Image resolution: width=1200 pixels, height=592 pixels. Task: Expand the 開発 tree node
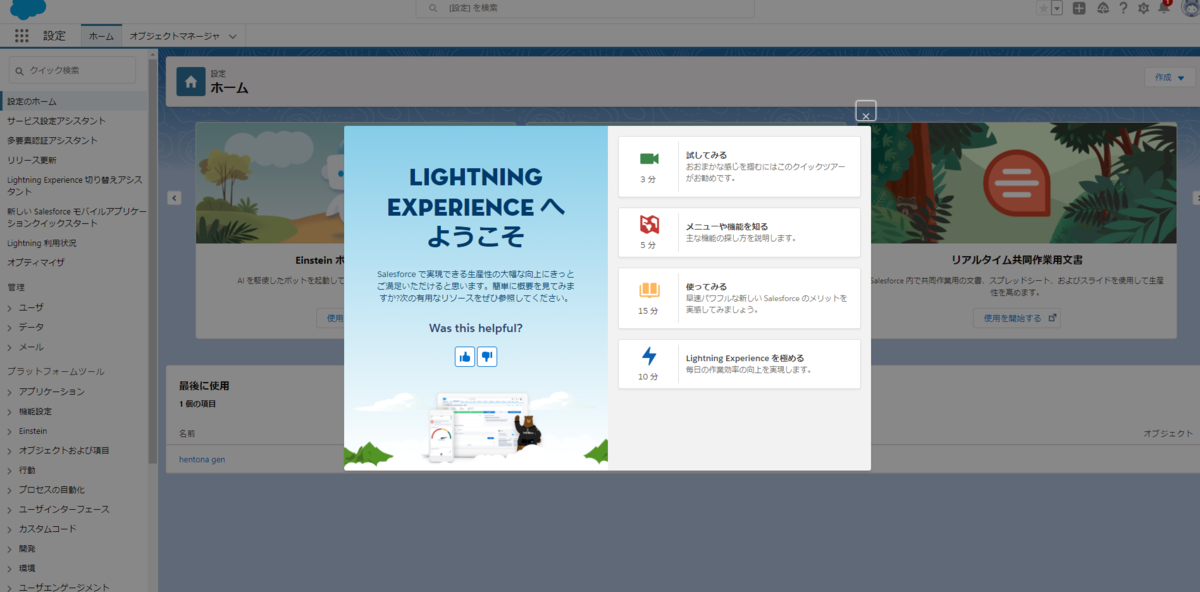(x=10, y=549)
